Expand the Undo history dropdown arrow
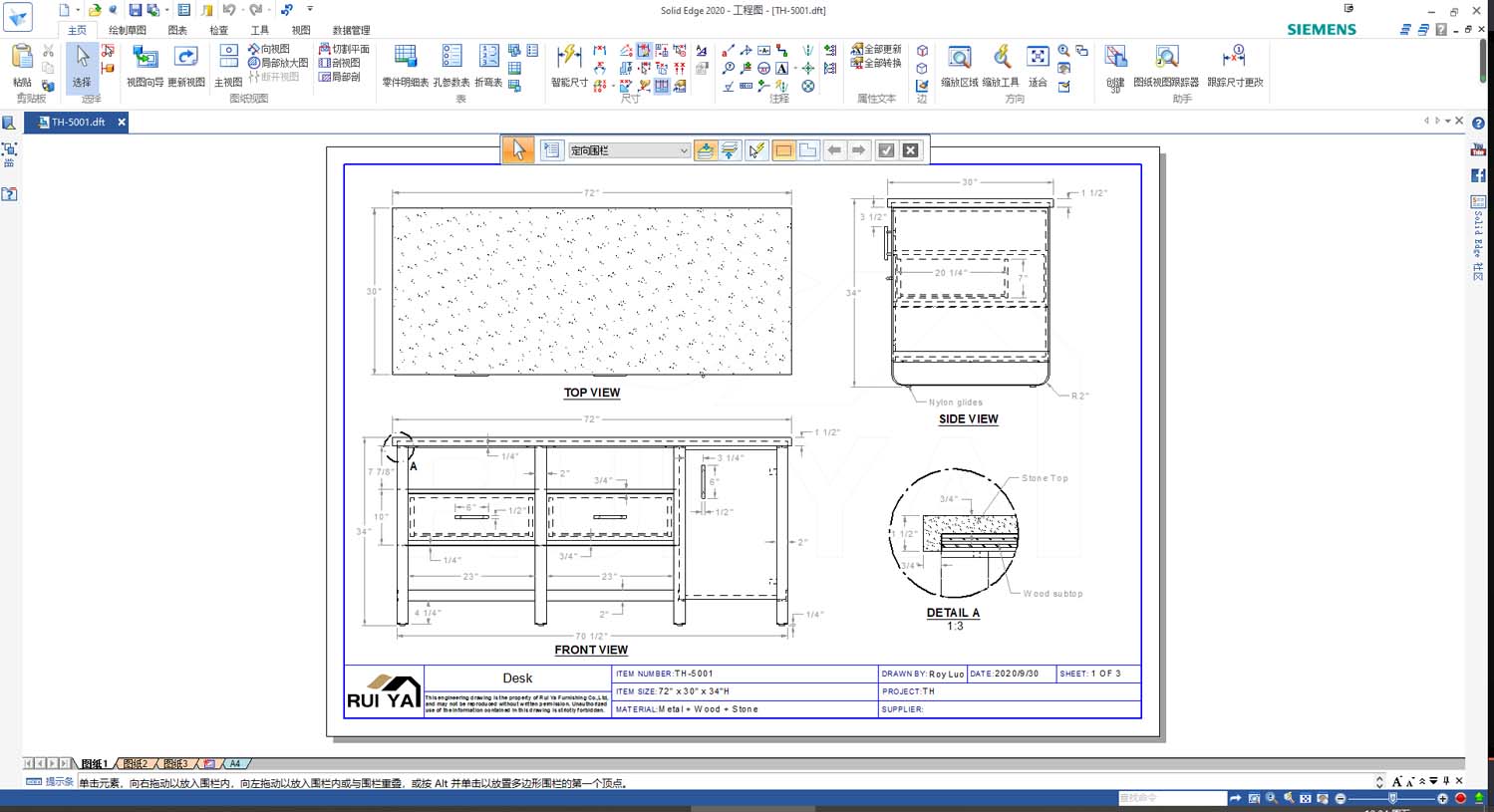1494x812 pixels. tap(243, 10)
